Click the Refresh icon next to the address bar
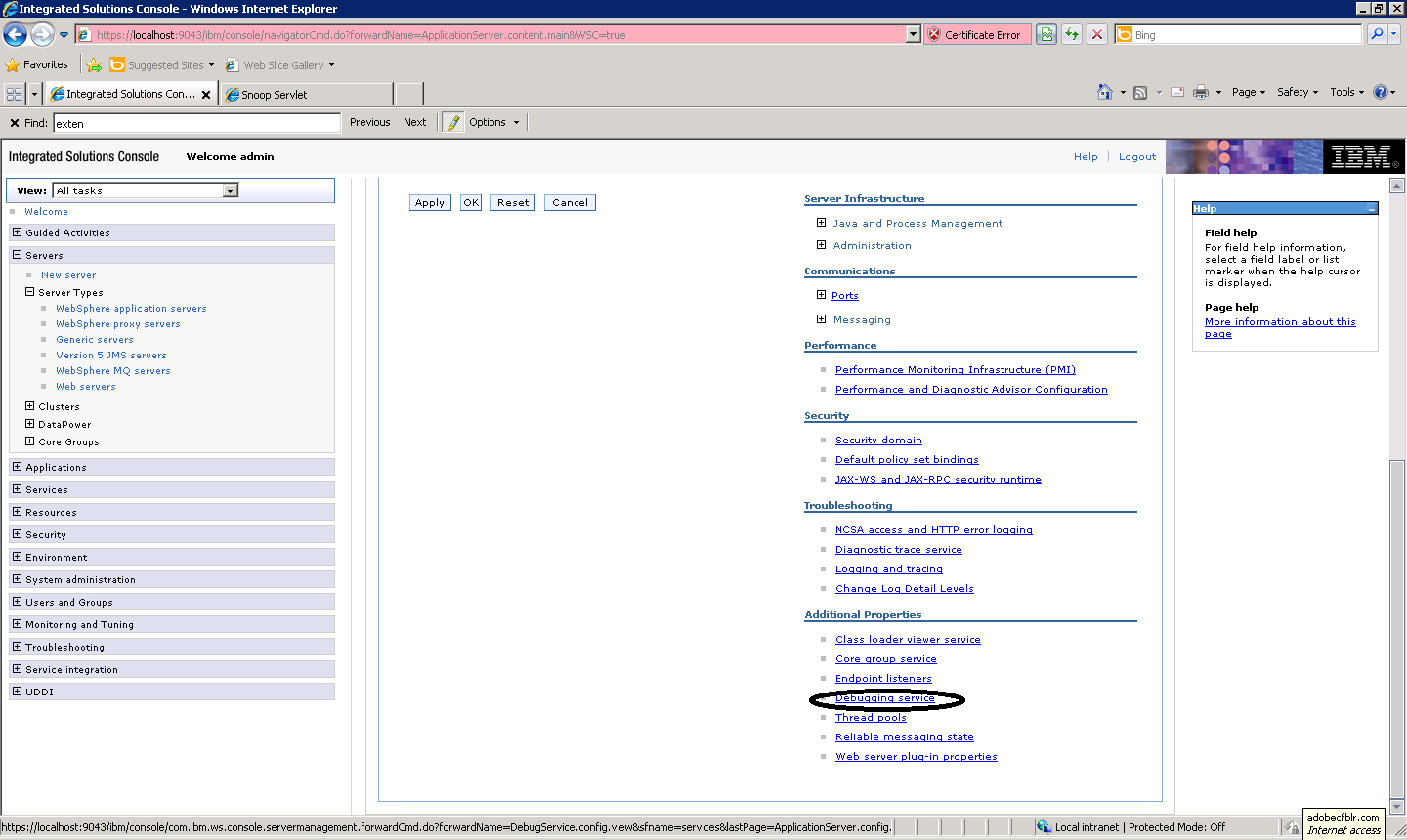Screen dimensions: 1407x840 [x=1071, y=33]
